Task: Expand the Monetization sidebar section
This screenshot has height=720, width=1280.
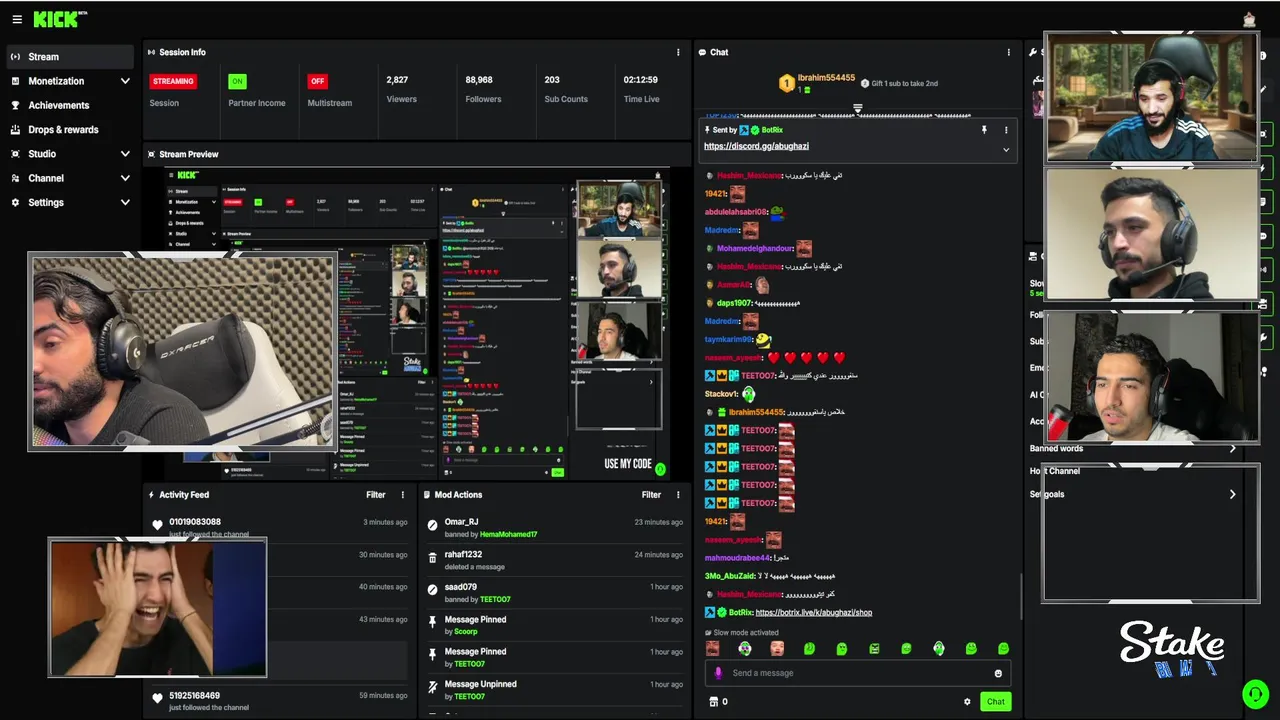Action: 124,81
